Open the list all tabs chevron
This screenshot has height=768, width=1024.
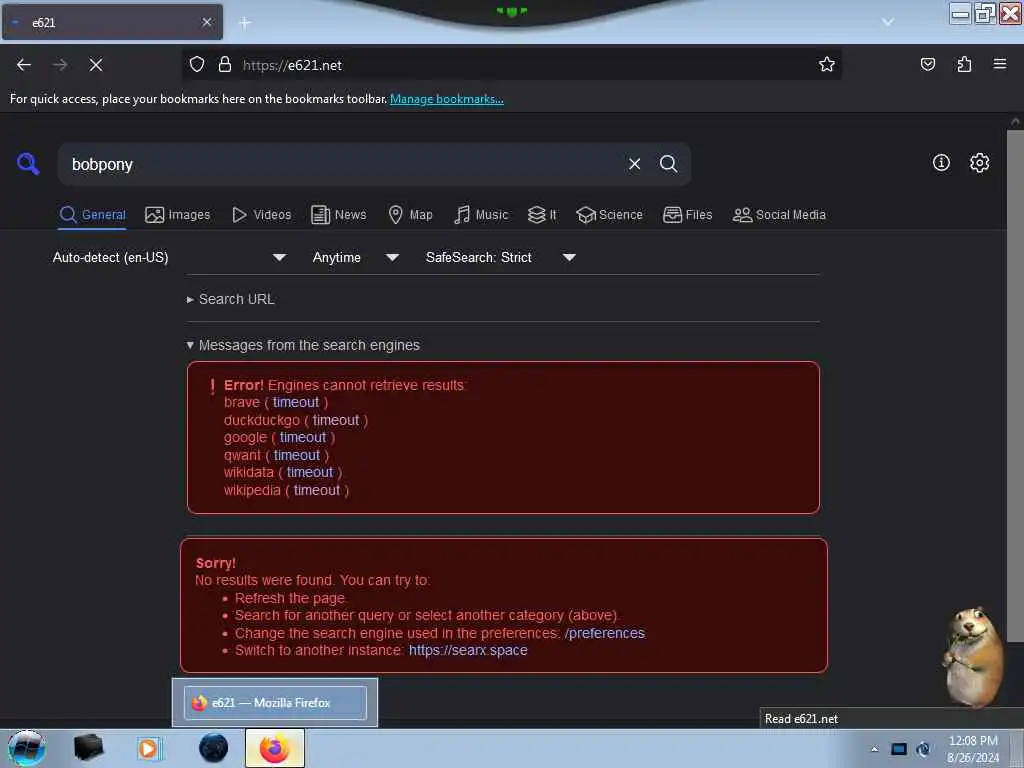pos(888,22)
